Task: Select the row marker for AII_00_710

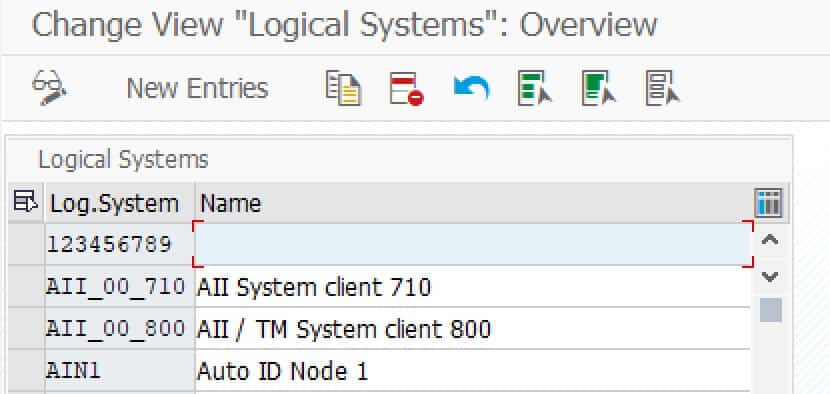Action: tap(26, 286)
